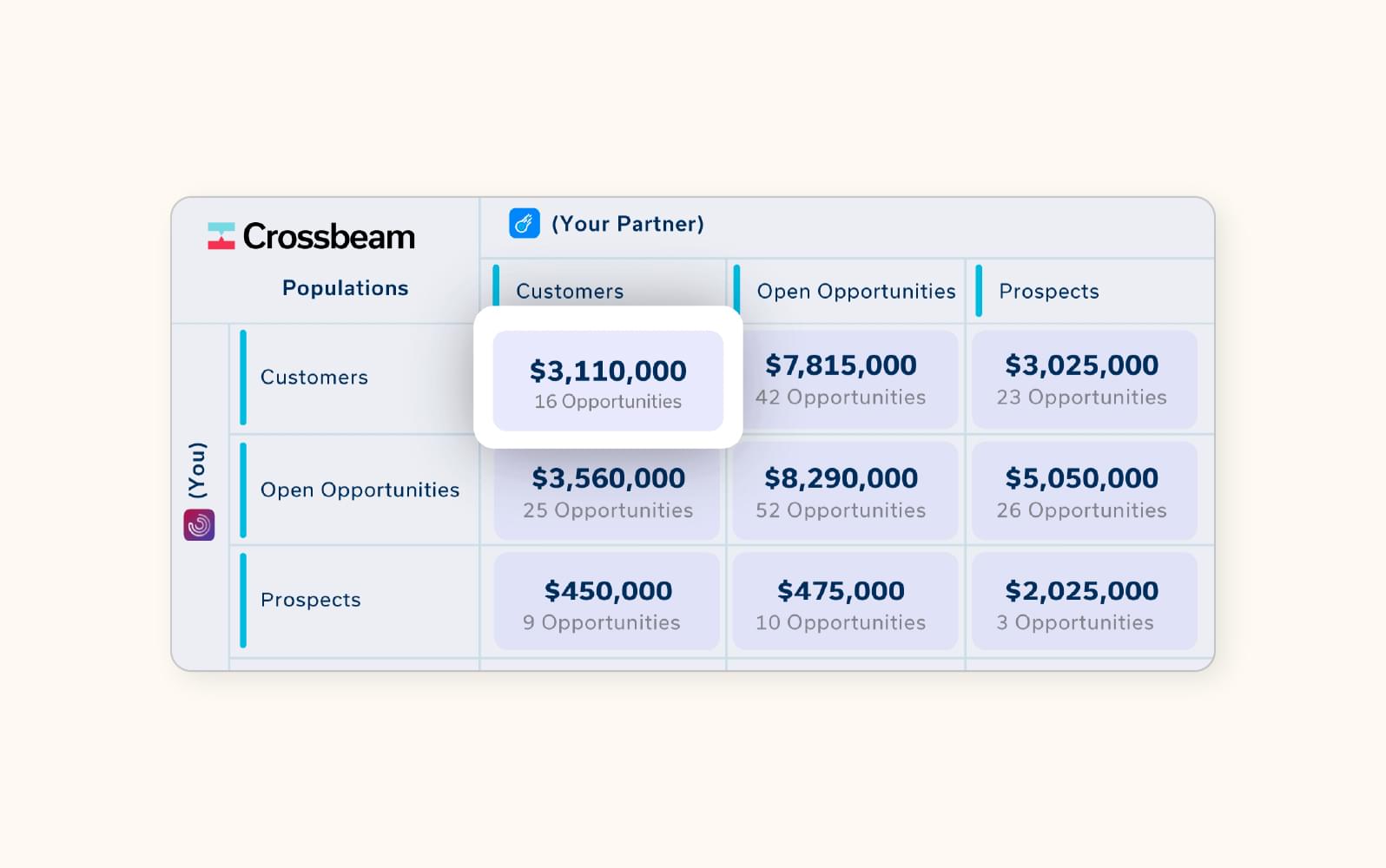1386x868 pixels.
Task: Click the teal bar next to your Customers row
Action: 241,378
